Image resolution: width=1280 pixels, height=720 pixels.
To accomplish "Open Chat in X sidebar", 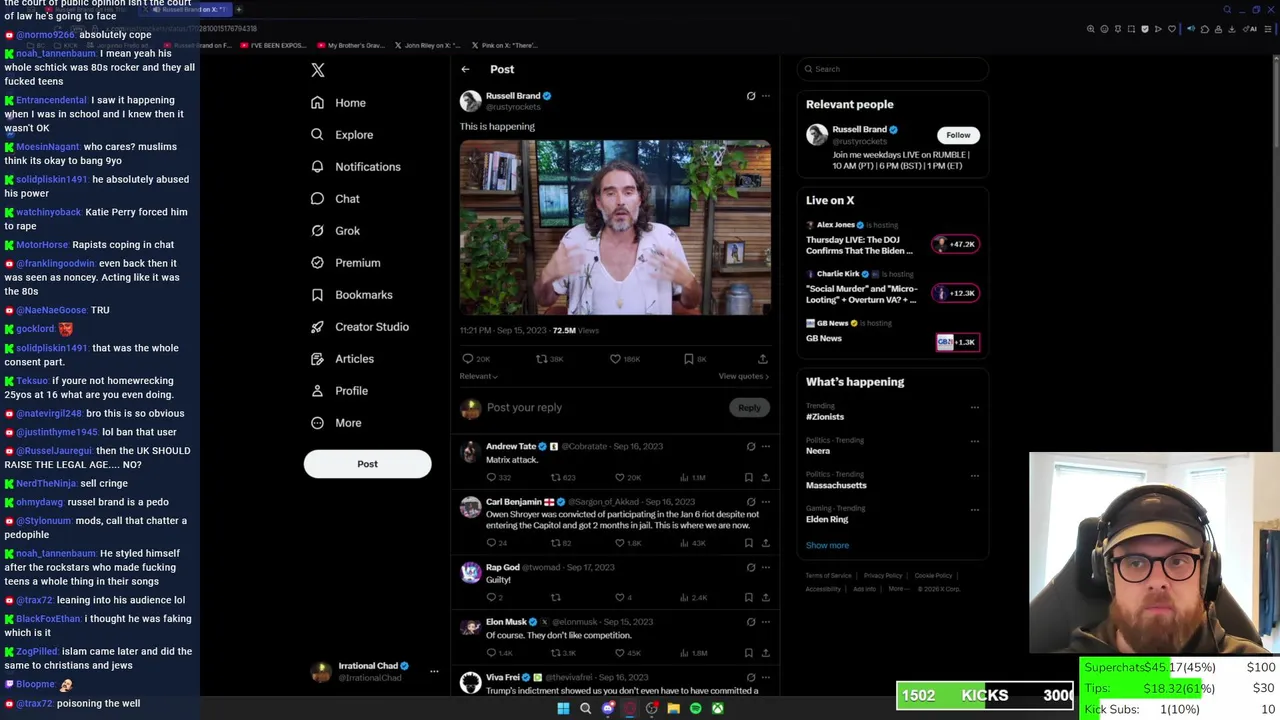I will tap(334, 199).
